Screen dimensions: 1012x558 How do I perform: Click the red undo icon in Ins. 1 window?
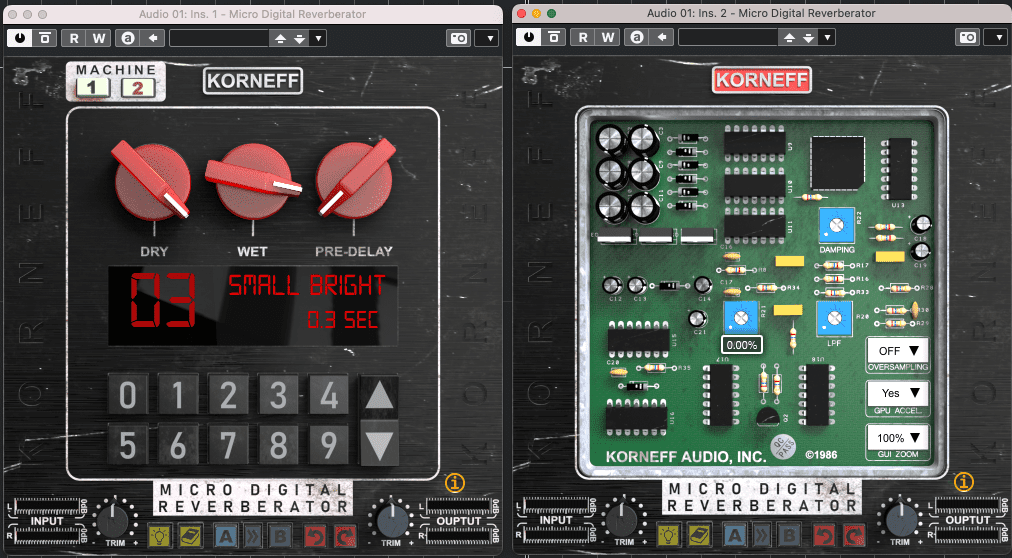point(316,535)
